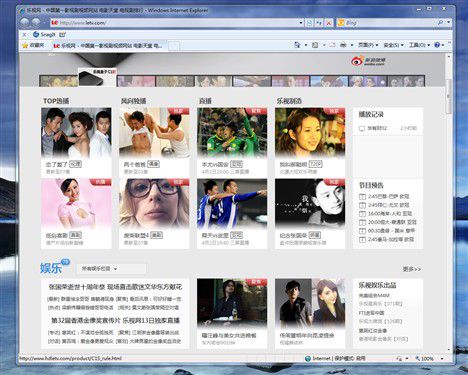Click the blue Help question mark icon
Screen dimensions: 468x375
coord(437,45)
